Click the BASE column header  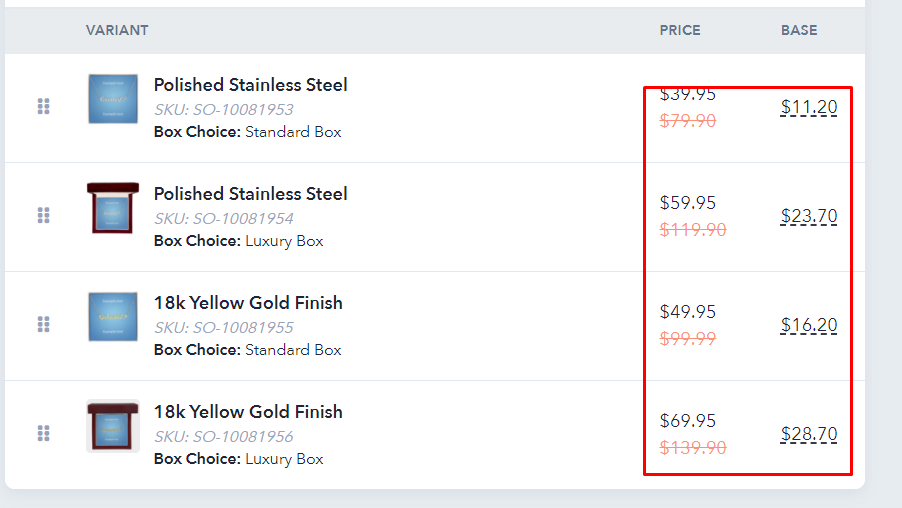tap(799, 30)
